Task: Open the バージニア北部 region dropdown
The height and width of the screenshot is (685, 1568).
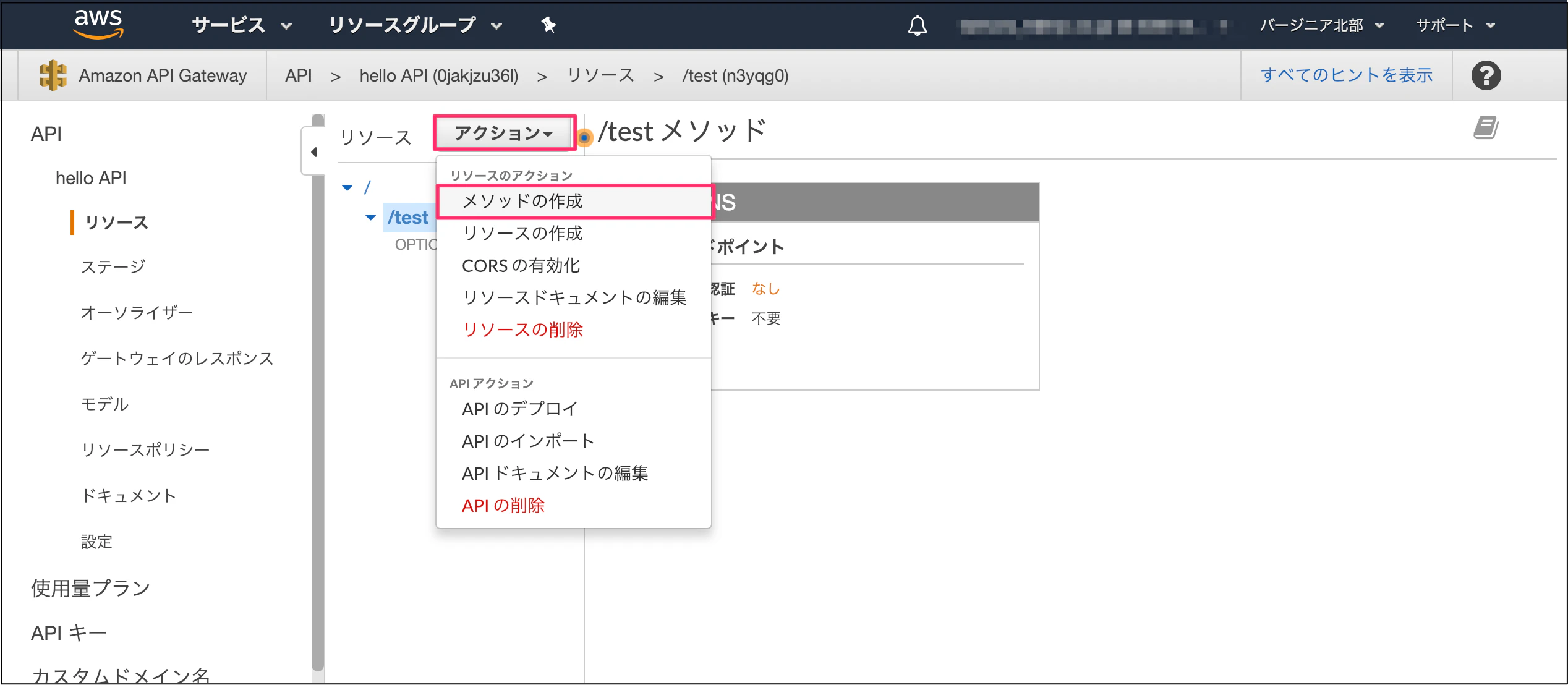Action: [1321, 25]
